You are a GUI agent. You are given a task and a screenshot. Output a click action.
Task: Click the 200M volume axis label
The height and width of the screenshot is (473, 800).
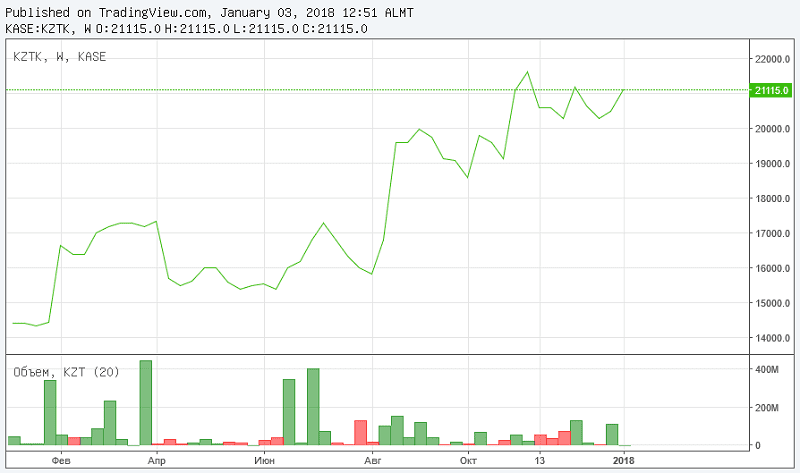[767, 408]
